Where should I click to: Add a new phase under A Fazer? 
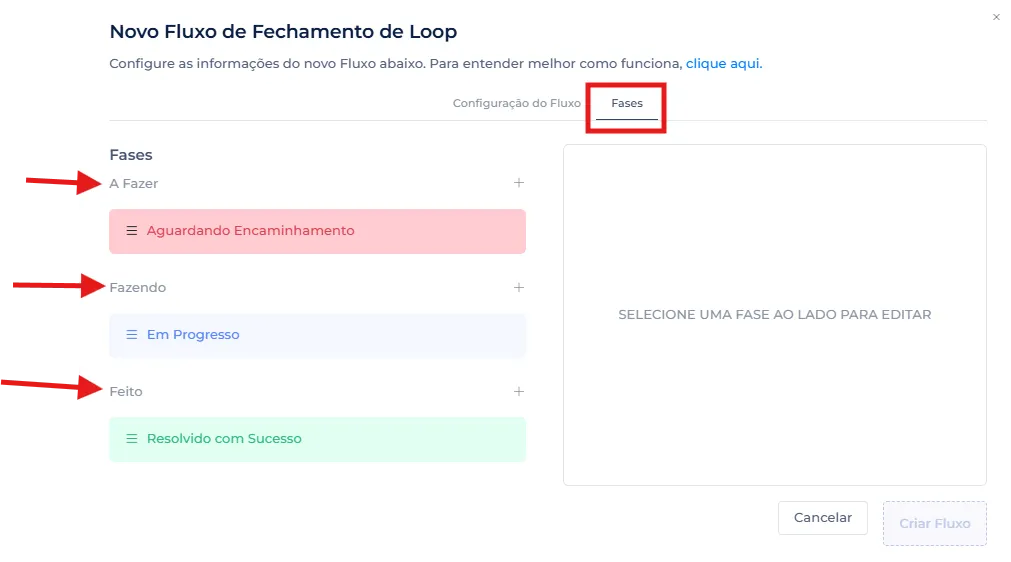click(518, 183)
